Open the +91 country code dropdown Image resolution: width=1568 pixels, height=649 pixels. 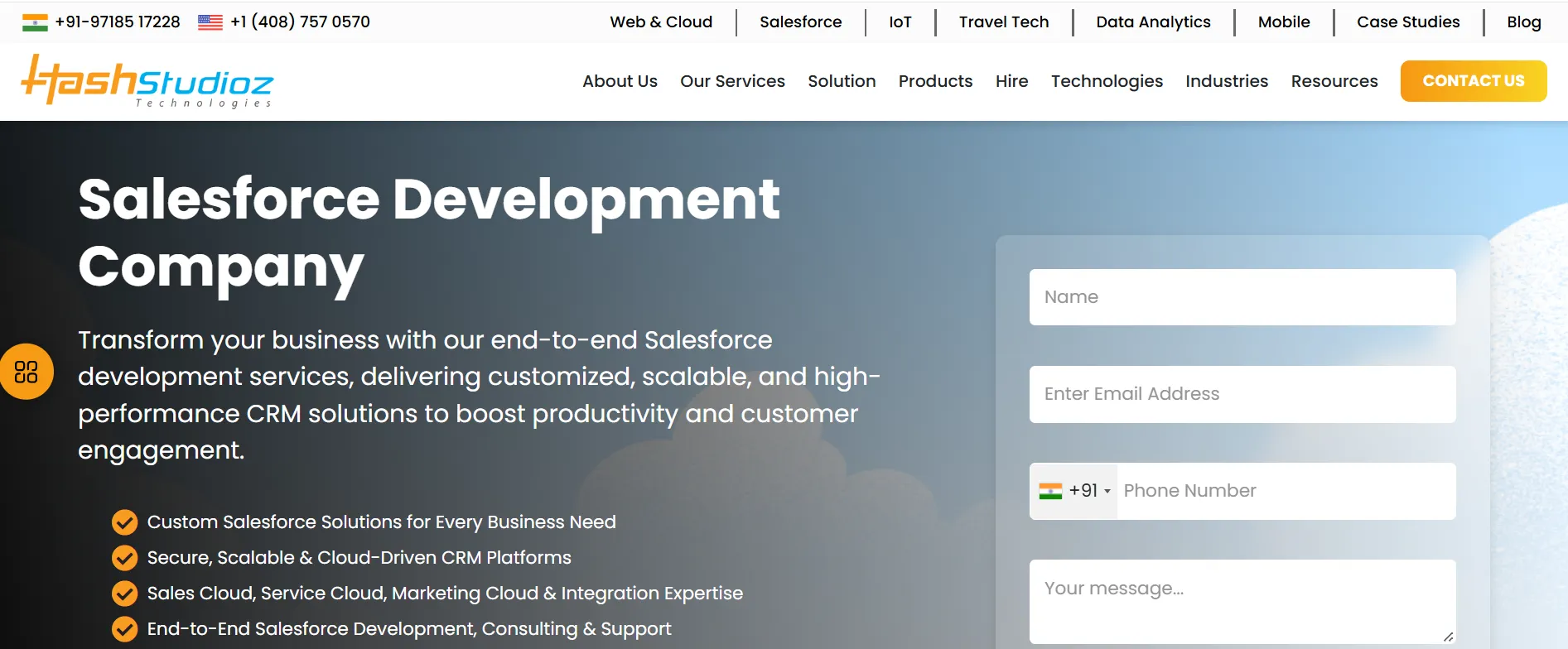[1074, 491]
